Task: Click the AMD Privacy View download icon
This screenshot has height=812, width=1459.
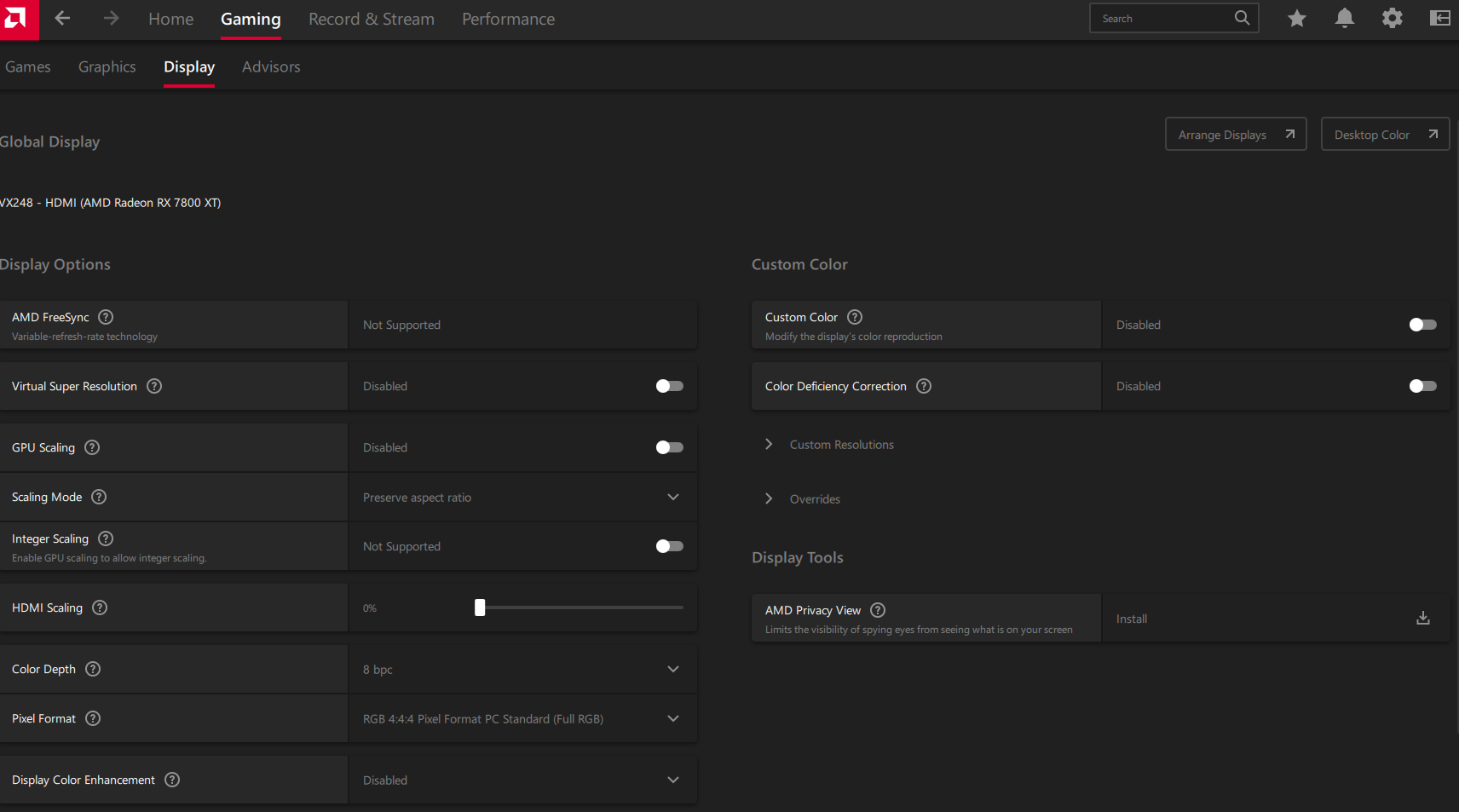Action: [1422, 619]
